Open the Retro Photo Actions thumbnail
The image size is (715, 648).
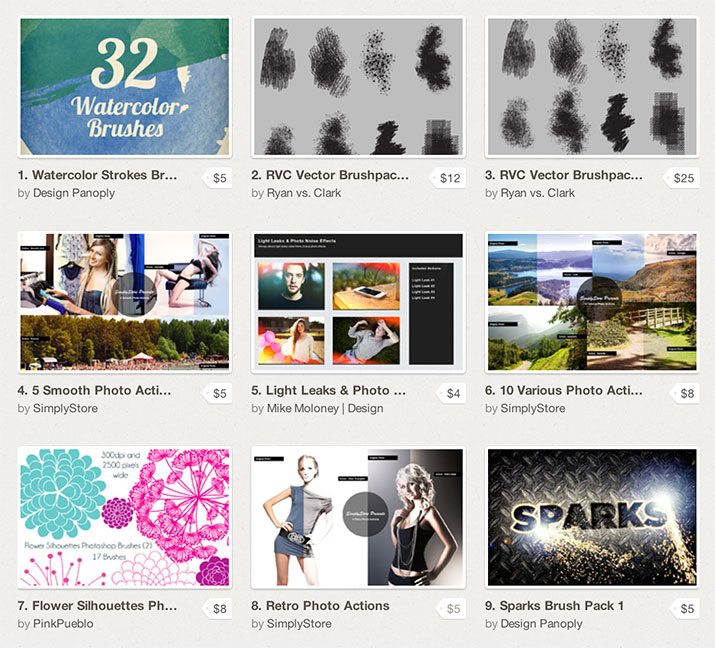point(358,517)
